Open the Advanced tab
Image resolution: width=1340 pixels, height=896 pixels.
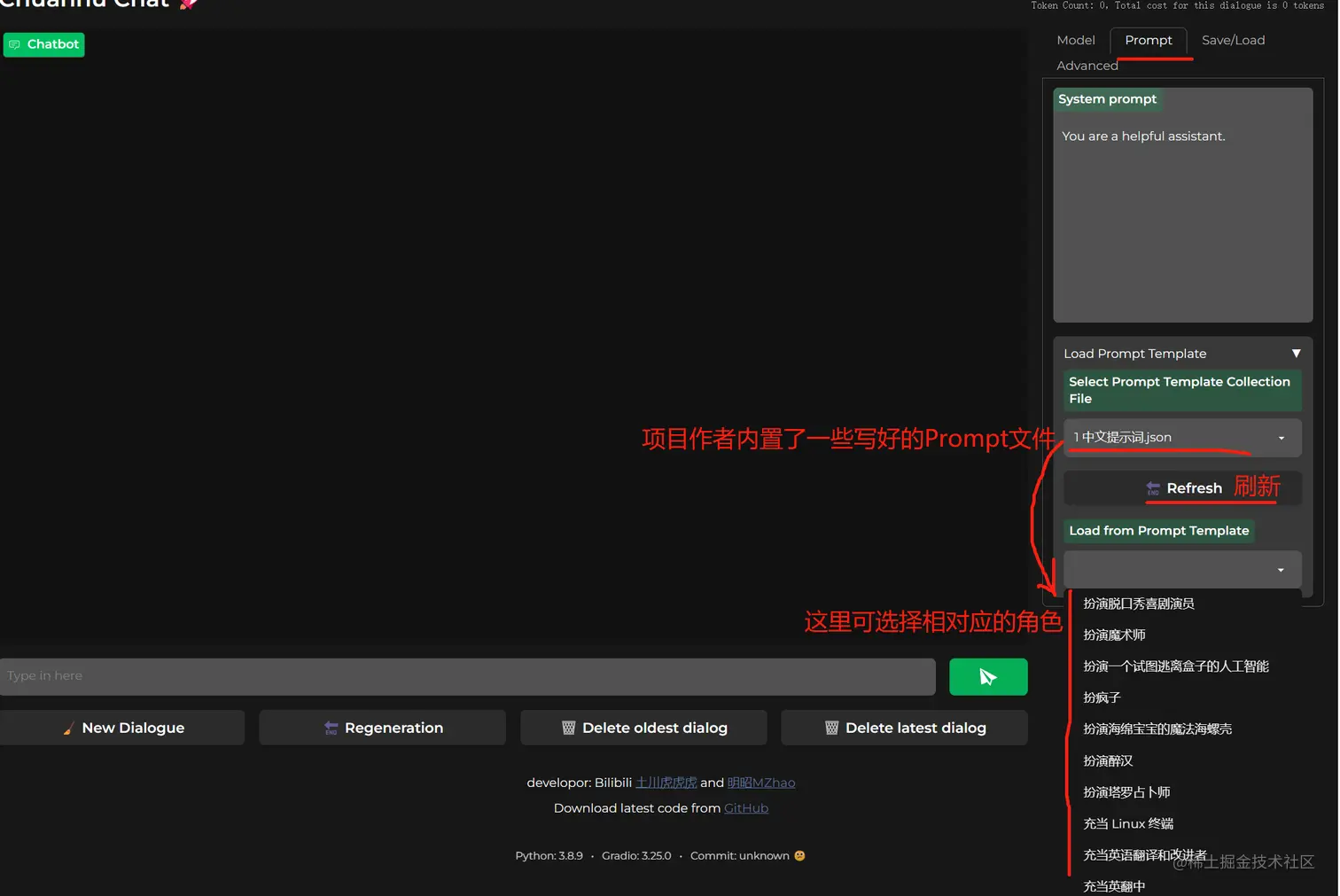click(1087, 66)
